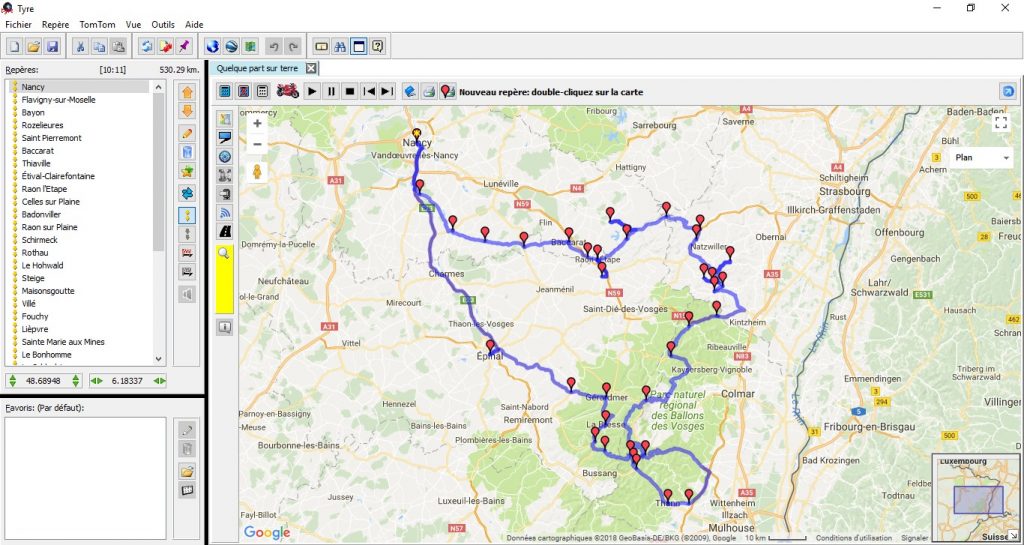Click the magnifier icon above yellow bar

click(224, 253)
